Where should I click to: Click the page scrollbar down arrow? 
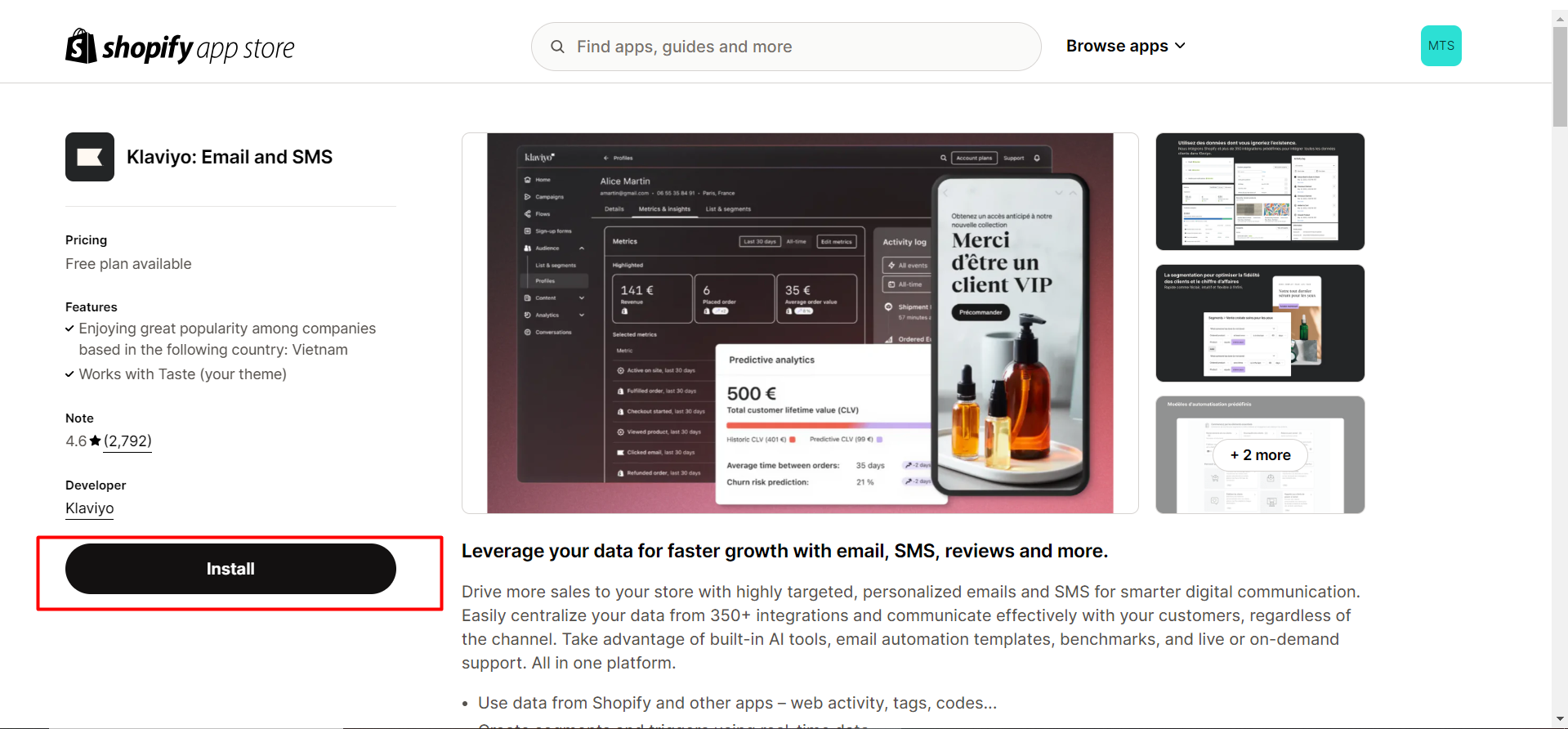[x=1560, y=719]
